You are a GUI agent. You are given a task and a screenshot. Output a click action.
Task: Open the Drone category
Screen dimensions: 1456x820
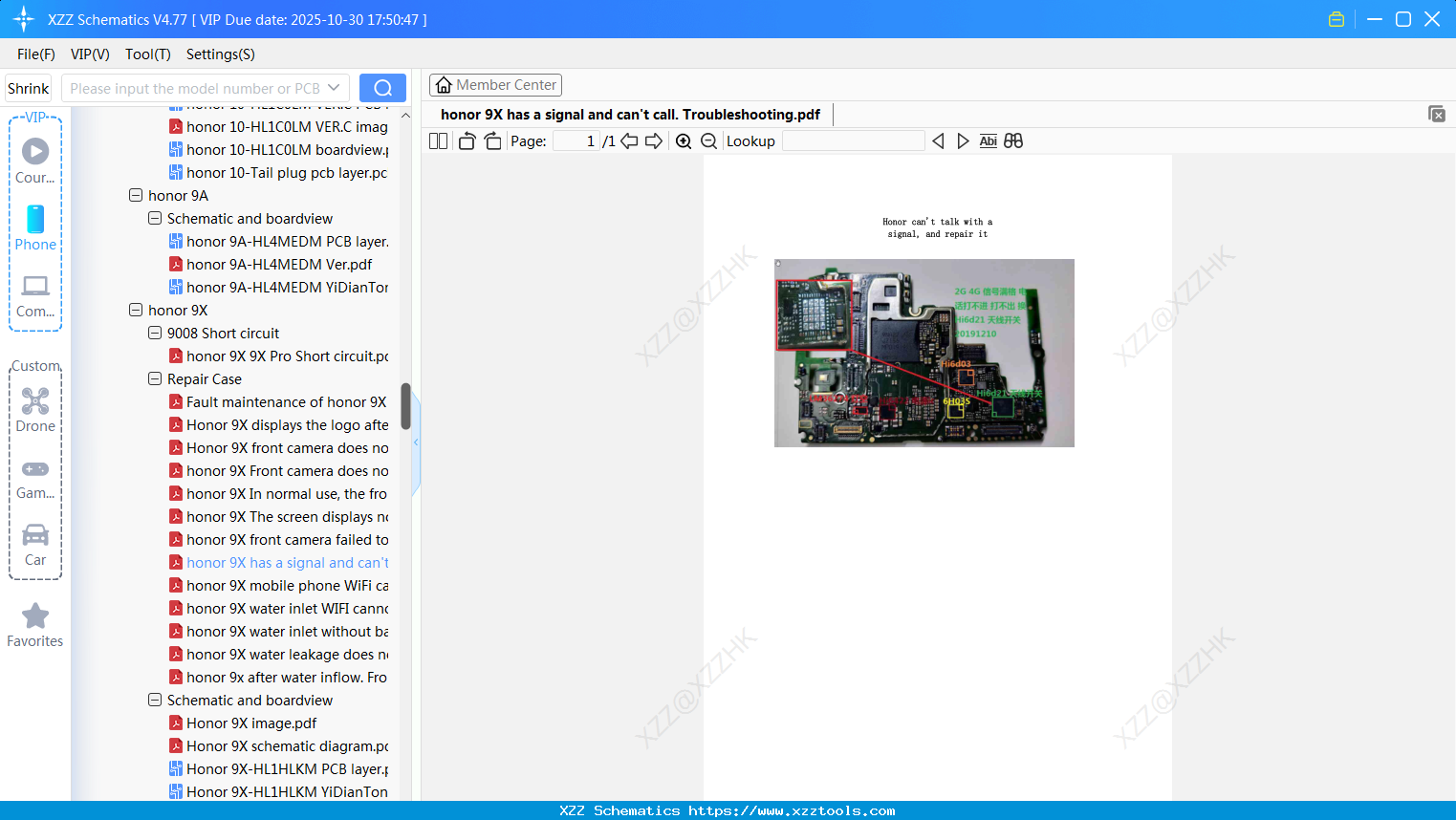click(x=35, y=410)
